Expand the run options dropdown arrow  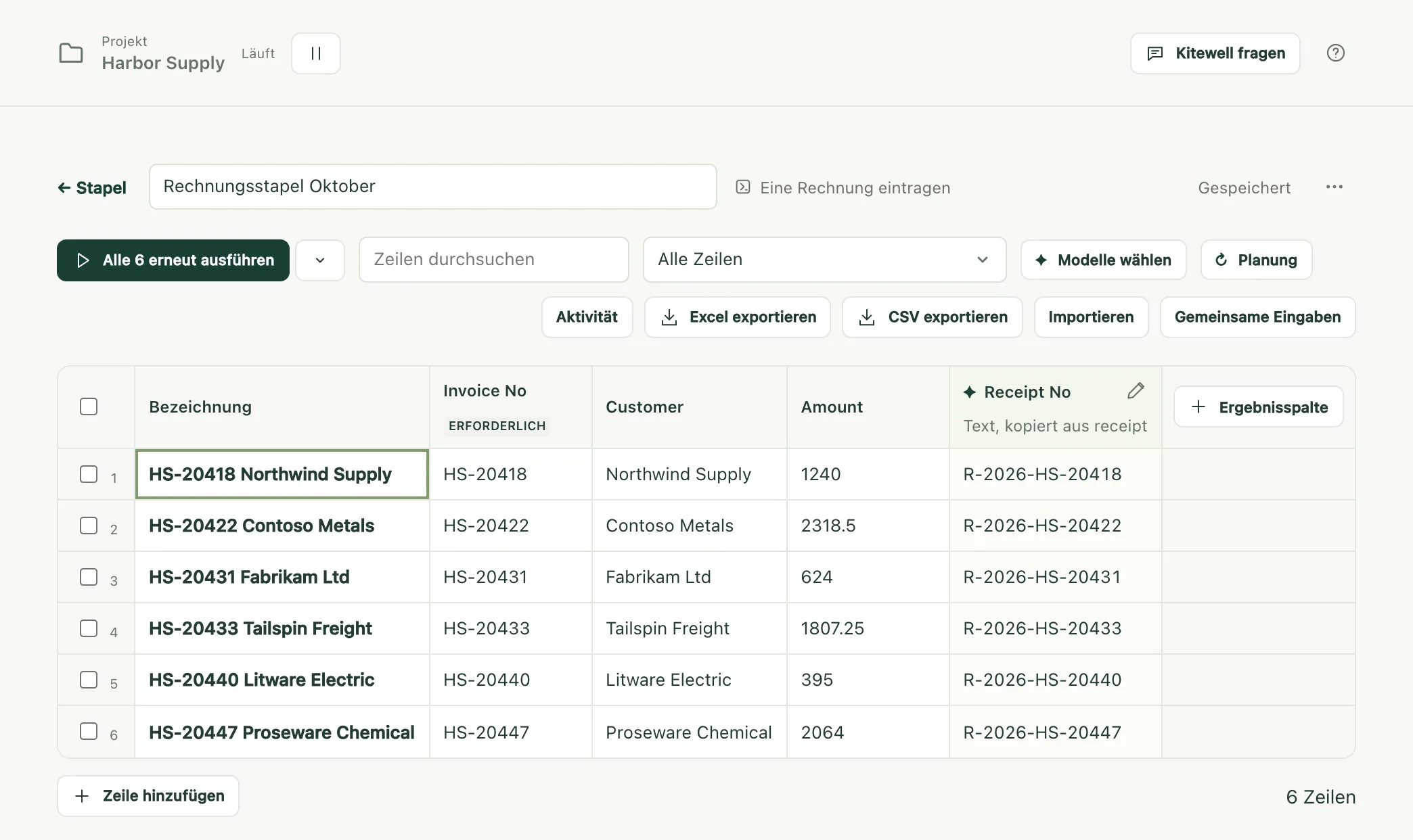(x=320, y=260)
